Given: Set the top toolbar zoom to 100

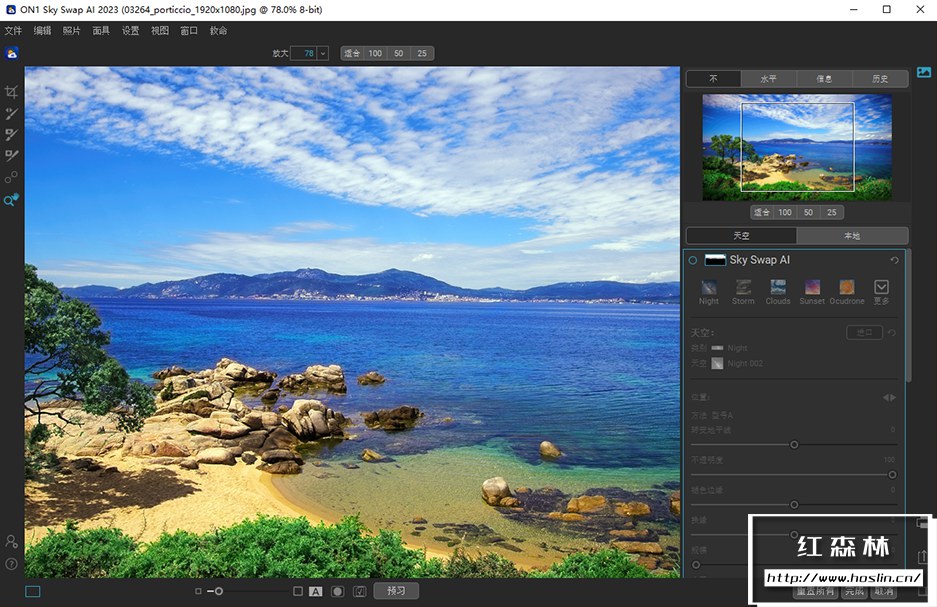Looking at the screenshot, I should pos(375,53).
